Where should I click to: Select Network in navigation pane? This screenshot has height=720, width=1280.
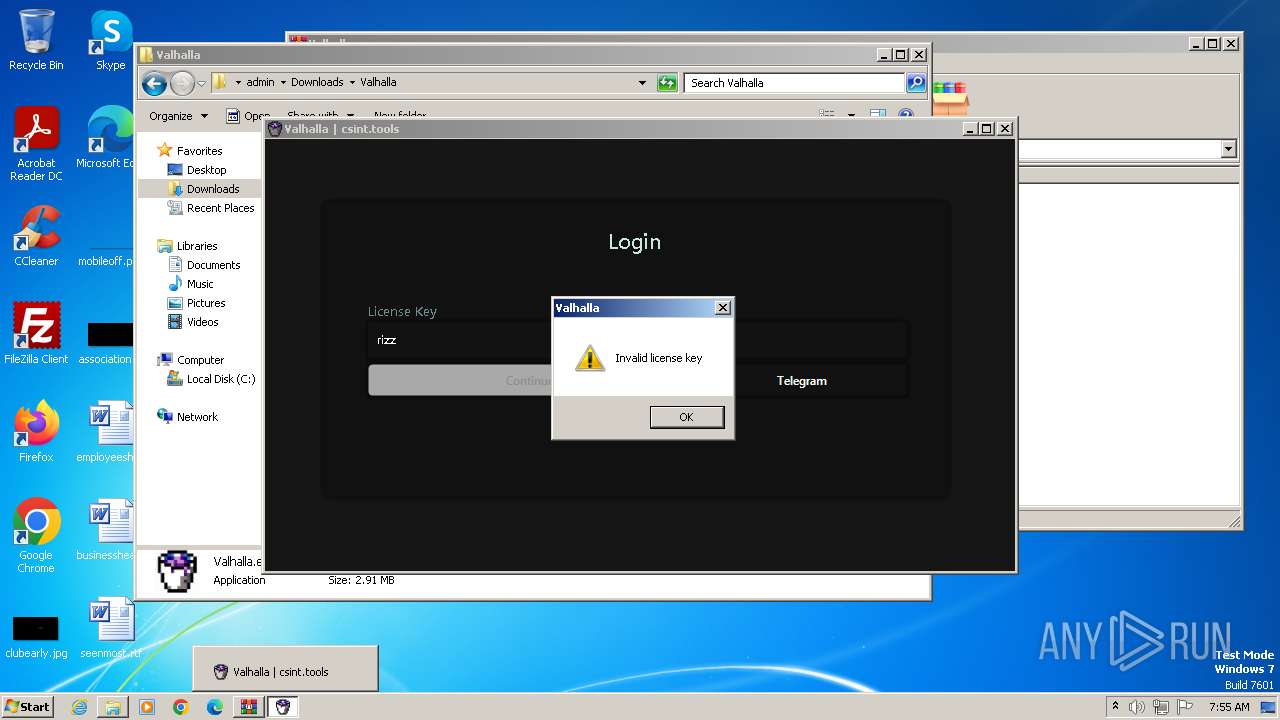(197, 417)
